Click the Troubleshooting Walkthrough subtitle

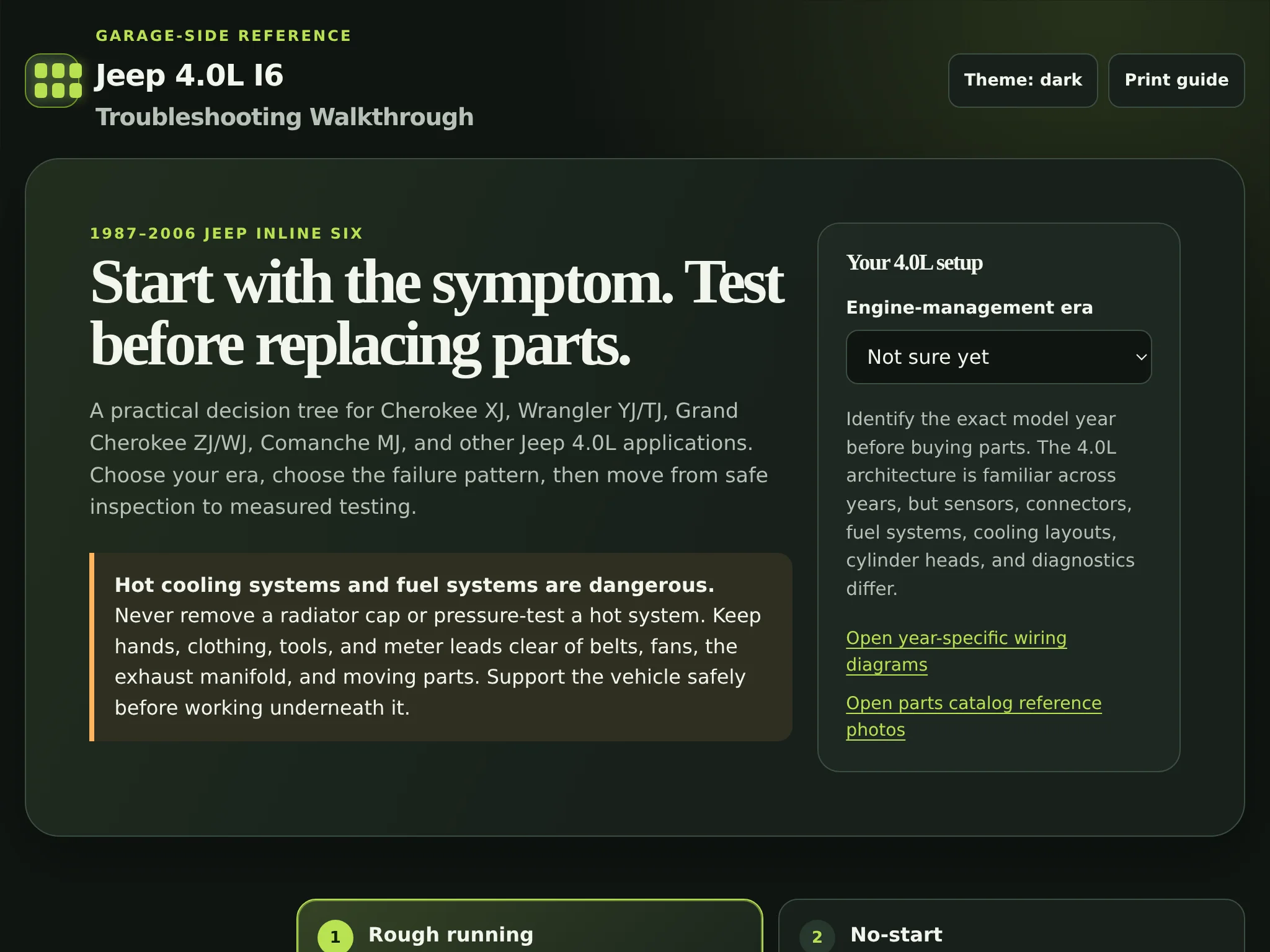(x=285, y=117)
